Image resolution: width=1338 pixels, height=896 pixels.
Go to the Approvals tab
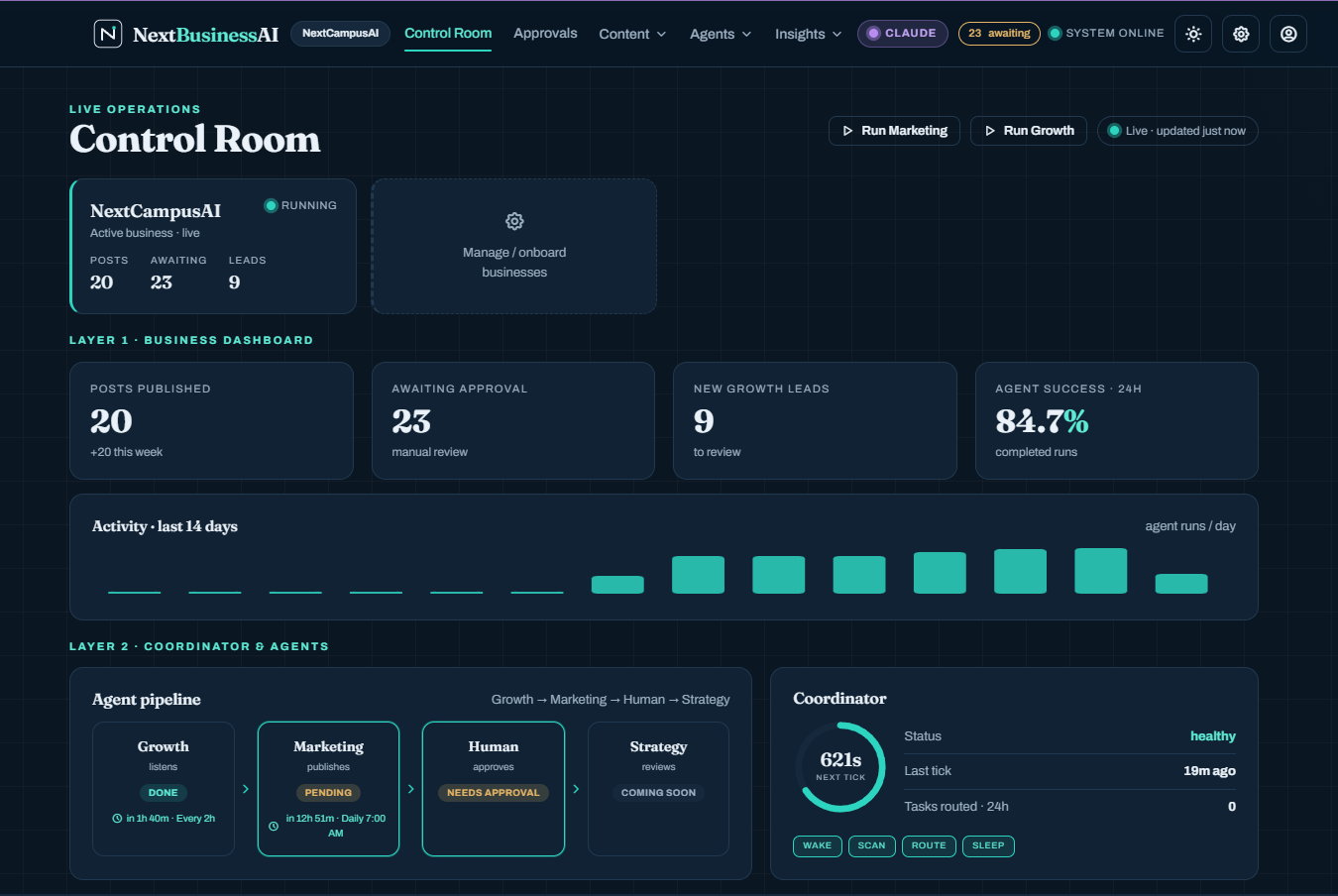tap(545, 34)
